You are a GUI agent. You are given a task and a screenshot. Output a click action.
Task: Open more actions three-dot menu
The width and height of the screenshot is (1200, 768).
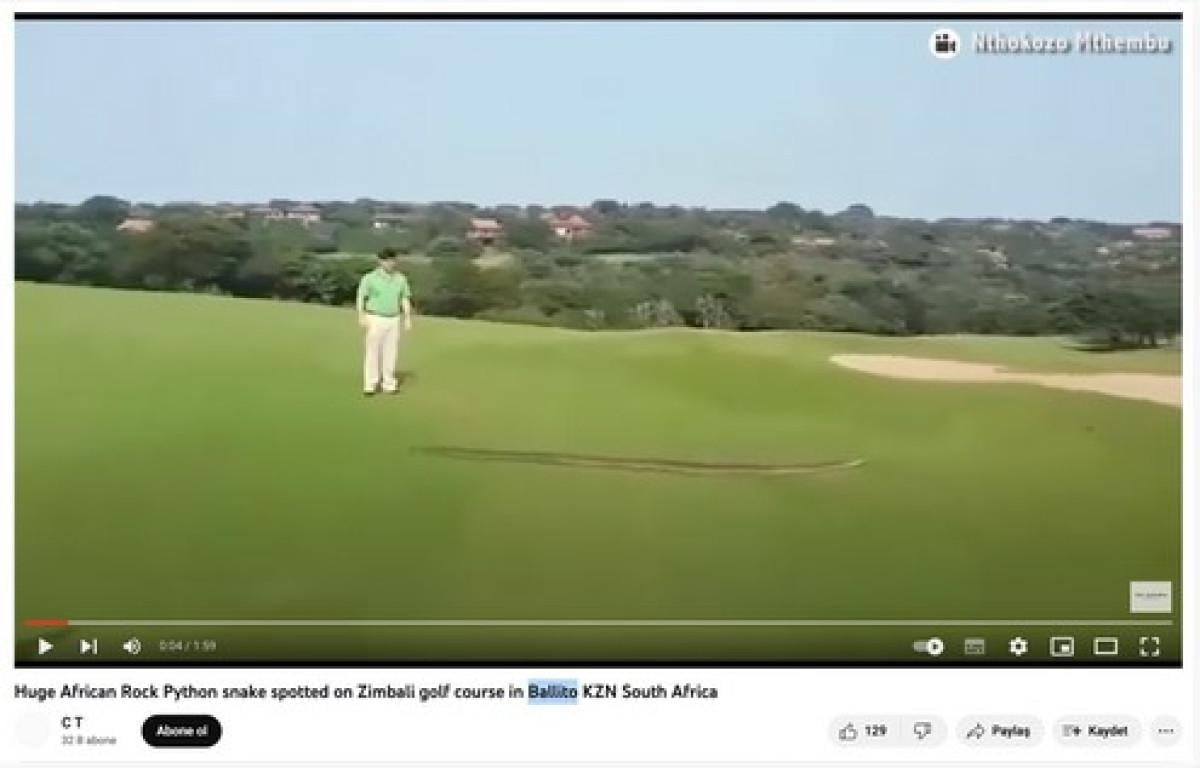[x=1165, y=731]
